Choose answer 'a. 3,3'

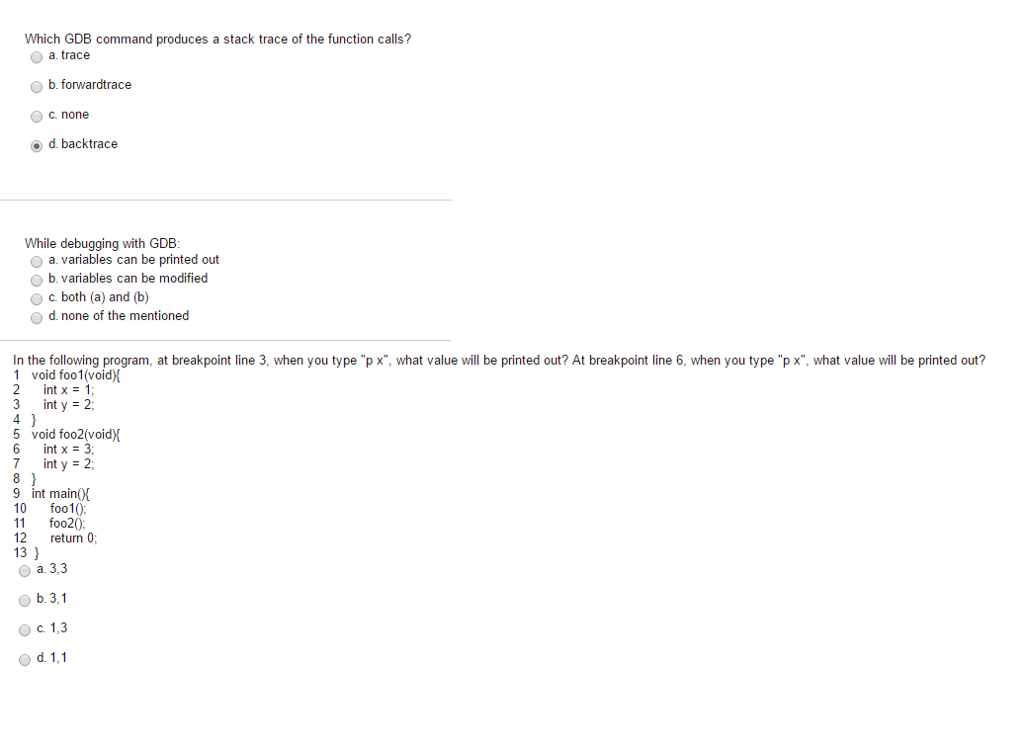pyautogui.click(x=25, y=571)
